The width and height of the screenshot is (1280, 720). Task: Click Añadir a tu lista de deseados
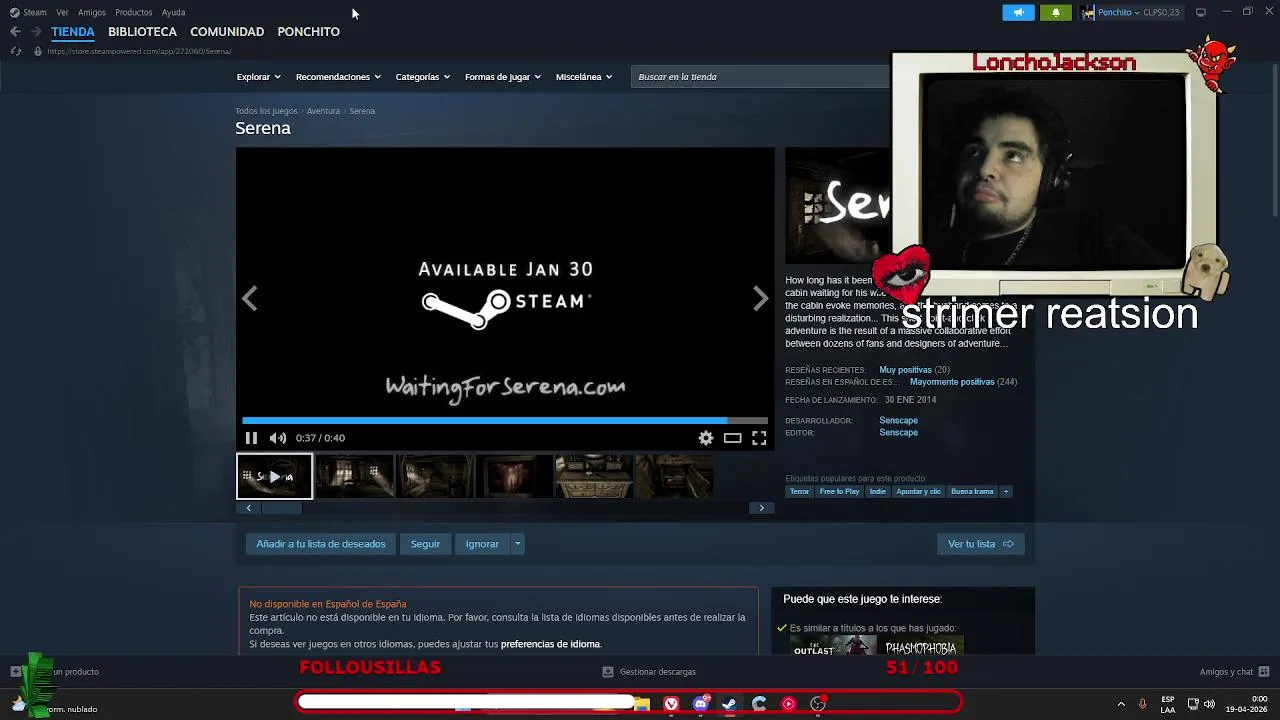point(321,544)
